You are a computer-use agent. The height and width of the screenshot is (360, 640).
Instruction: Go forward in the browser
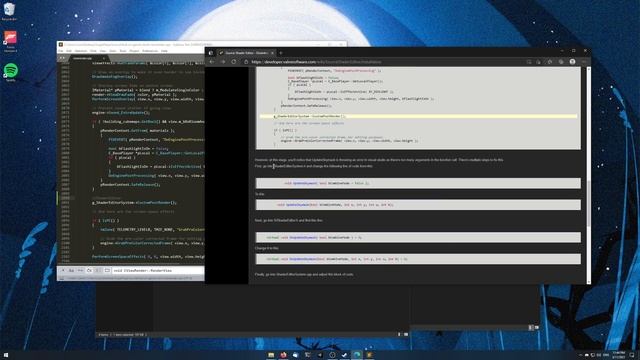pyautogui.click(x=223, y=62)
